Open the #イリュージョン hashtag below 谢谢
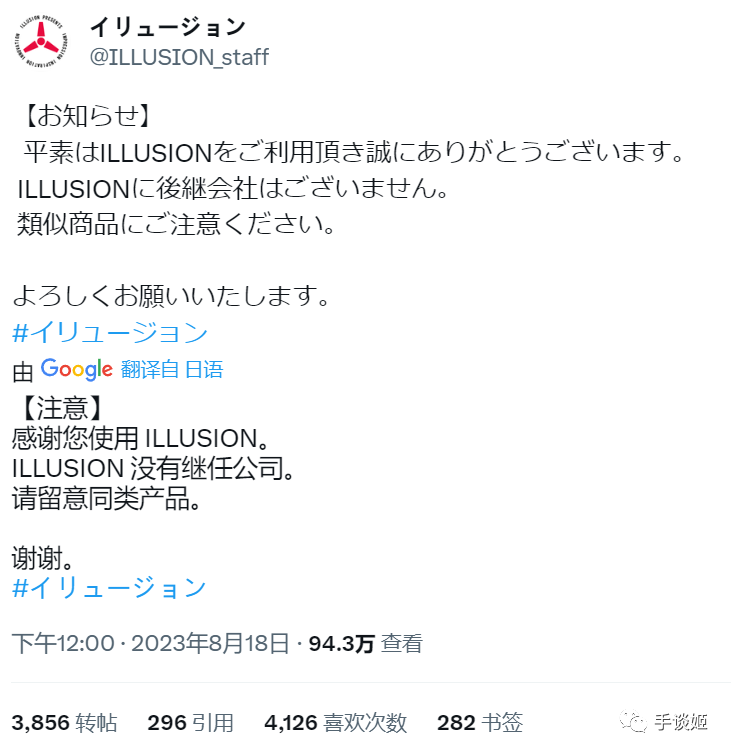This screenshot has height=754, width=731. pyautogui.click(x=110, y=587)
